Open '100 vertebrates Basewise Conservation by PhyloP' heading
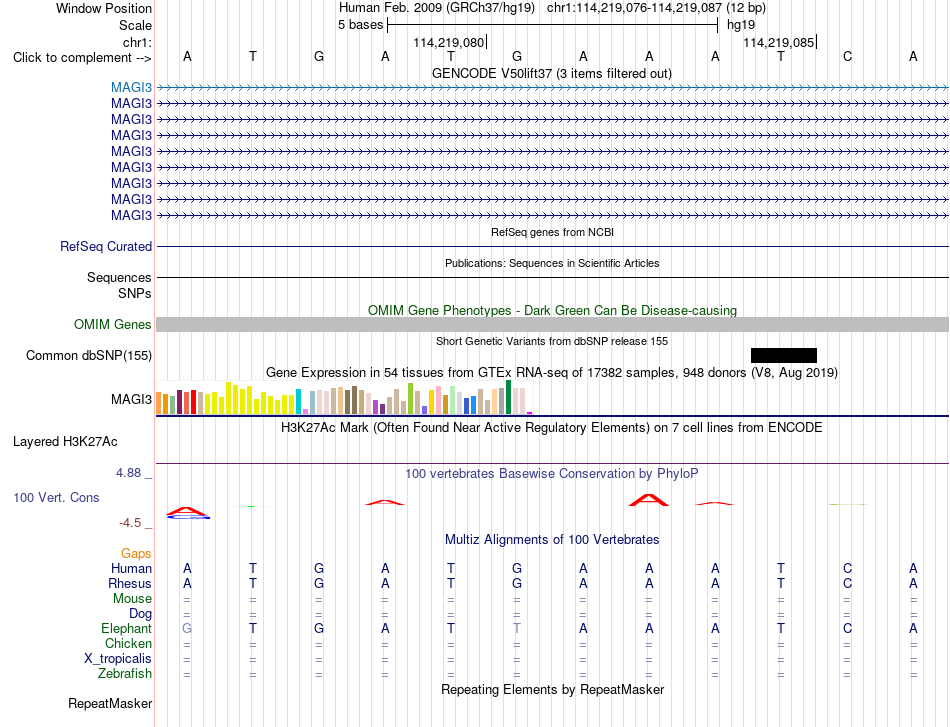 (x=552, y=474)
